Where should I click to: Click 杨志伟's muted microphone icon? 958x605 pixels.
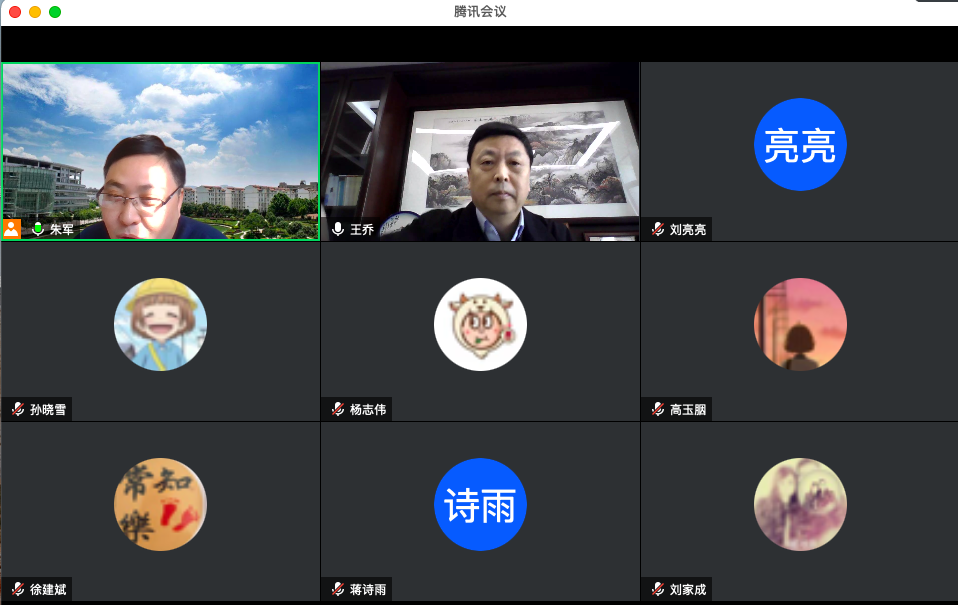click(x=338, y=409)
